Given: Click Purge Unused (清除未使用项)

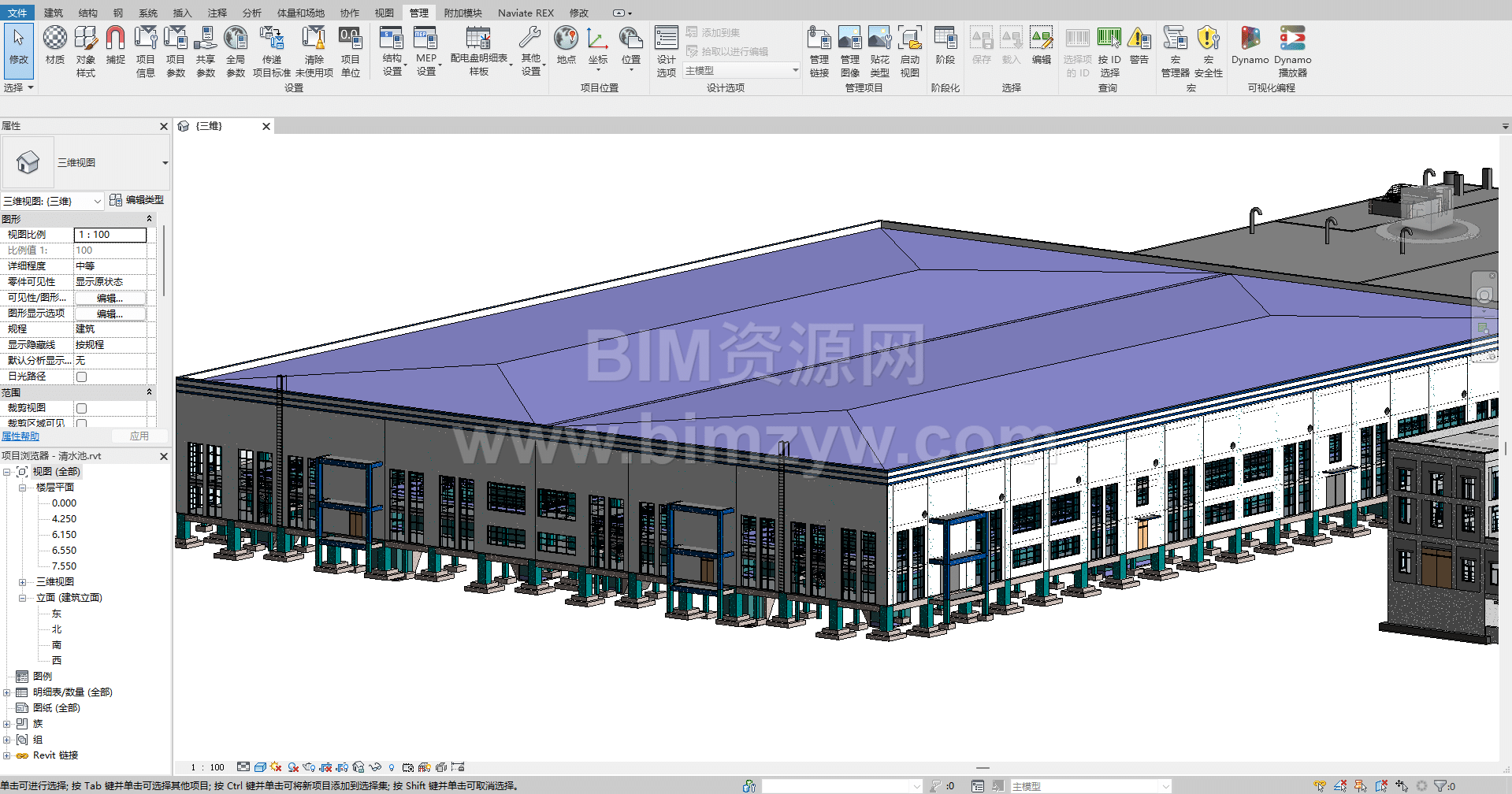Looking at the screenshot, I should pyautogui.click(x=314, y=51).
